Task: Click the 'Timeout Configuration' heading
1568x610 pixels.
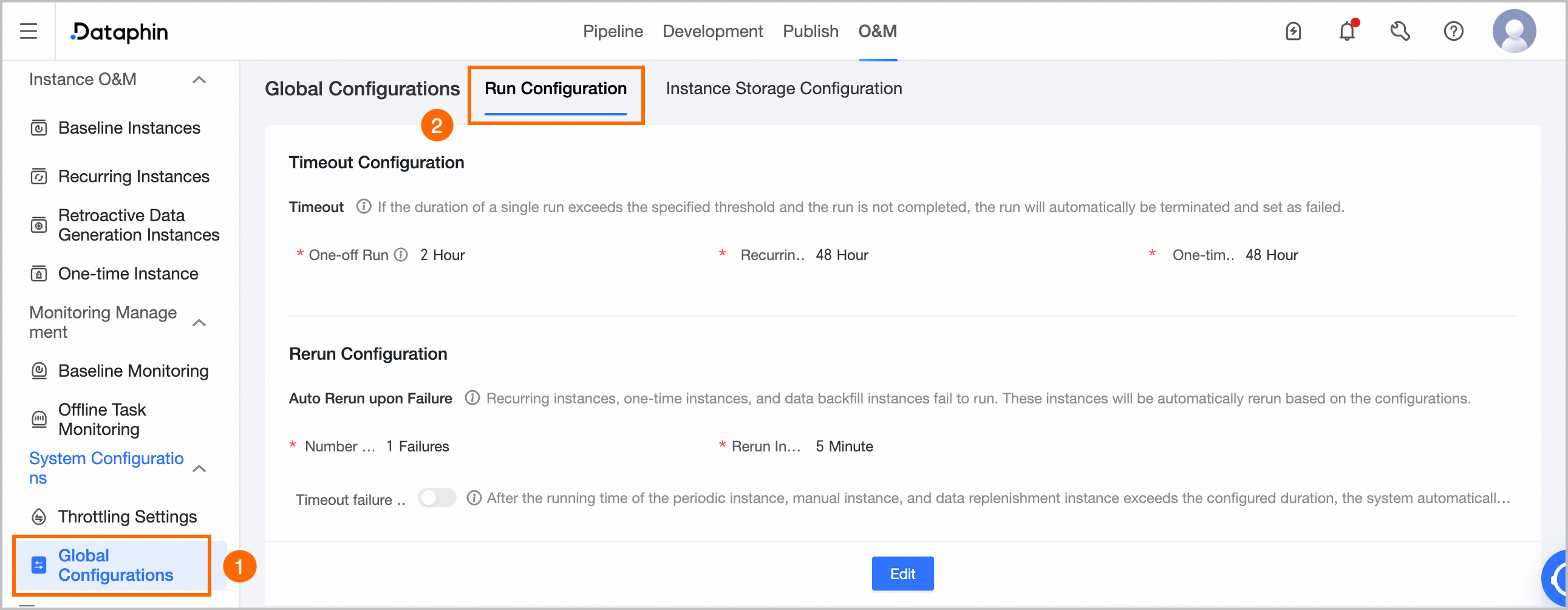Action: tap(376, 163)
